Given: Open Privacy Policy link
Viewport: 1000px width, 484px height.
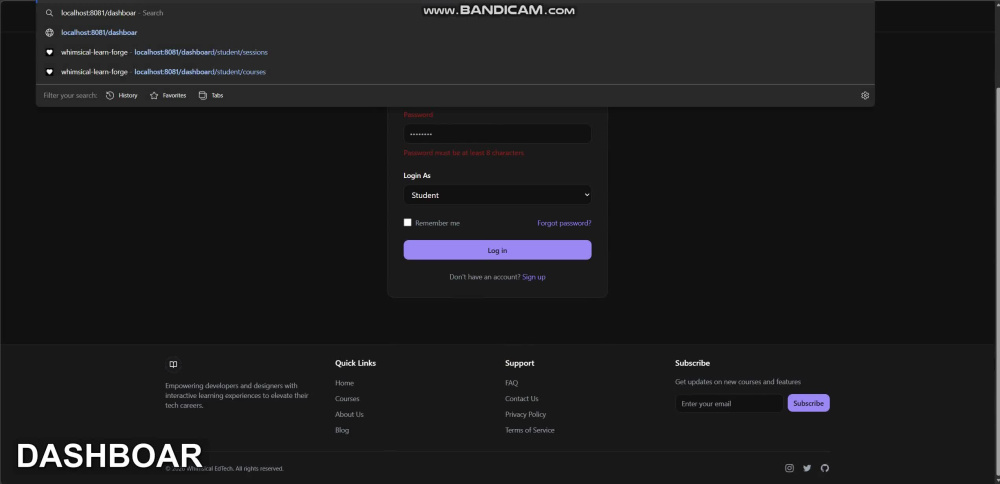Looking at the screenshot, I should pyautogui.click(x=526, y=414).
